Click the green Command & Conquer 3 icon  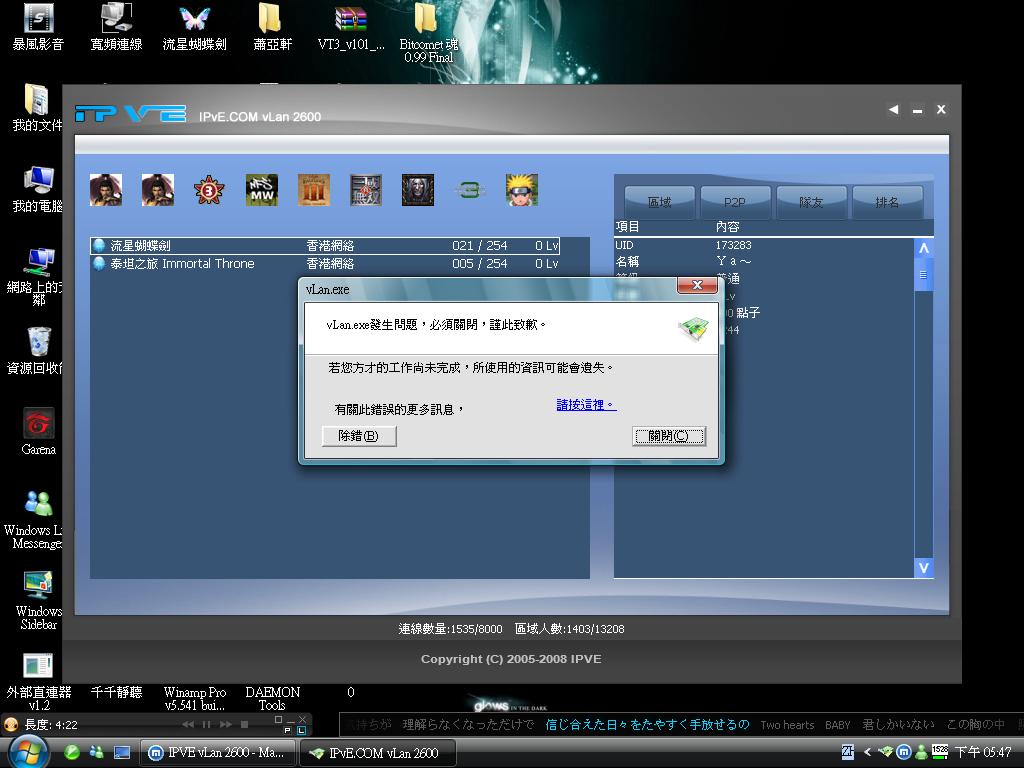point(470,190)
